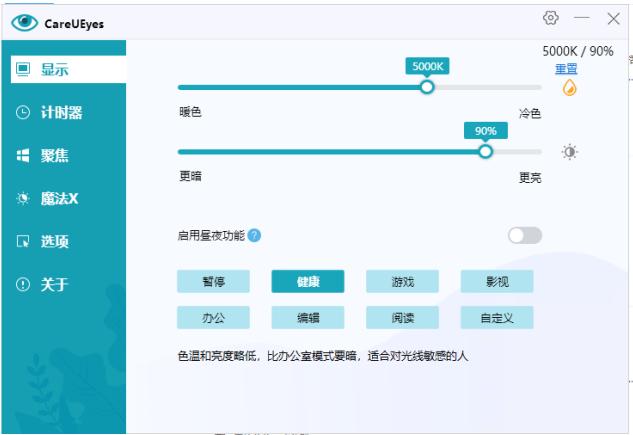The height and width of the screenshot is (435, 633).
Task: Select the 编辑 mode button
Action: point(308,318)
